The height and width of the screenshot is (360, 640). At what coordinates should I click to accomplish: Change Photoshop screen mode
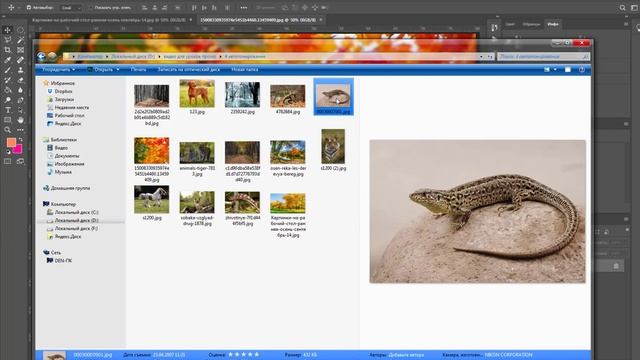20,162
